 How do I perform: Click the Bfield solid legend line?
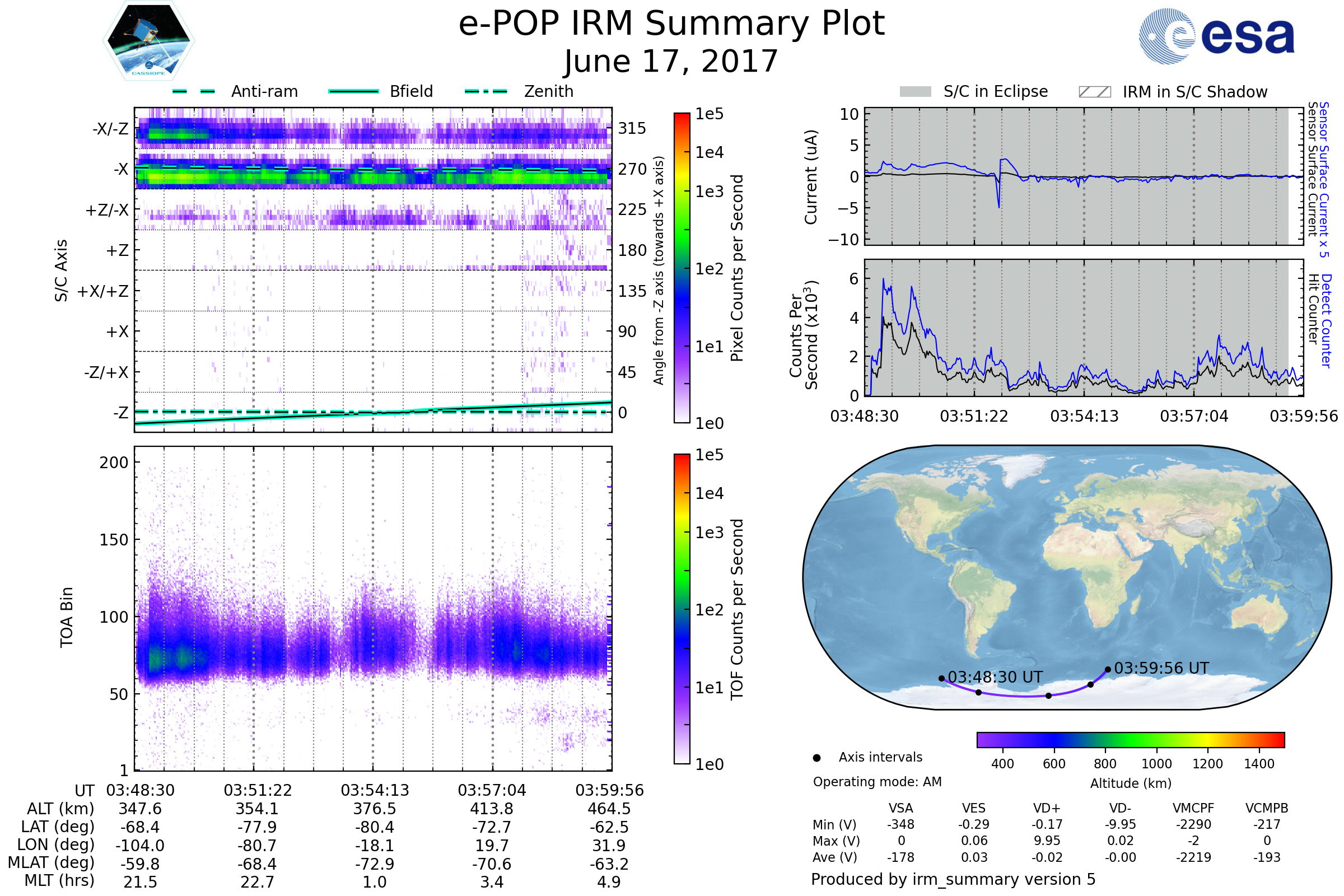click(353, 91)
